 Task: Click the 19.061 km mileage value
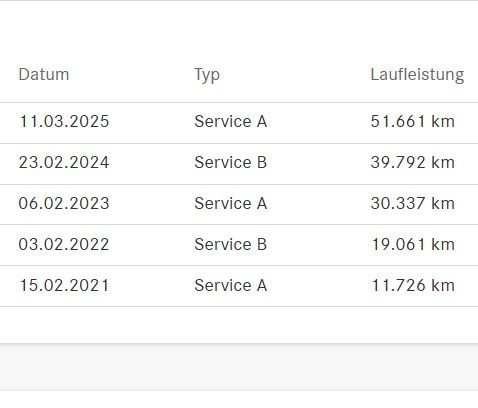tap(413, 244)
